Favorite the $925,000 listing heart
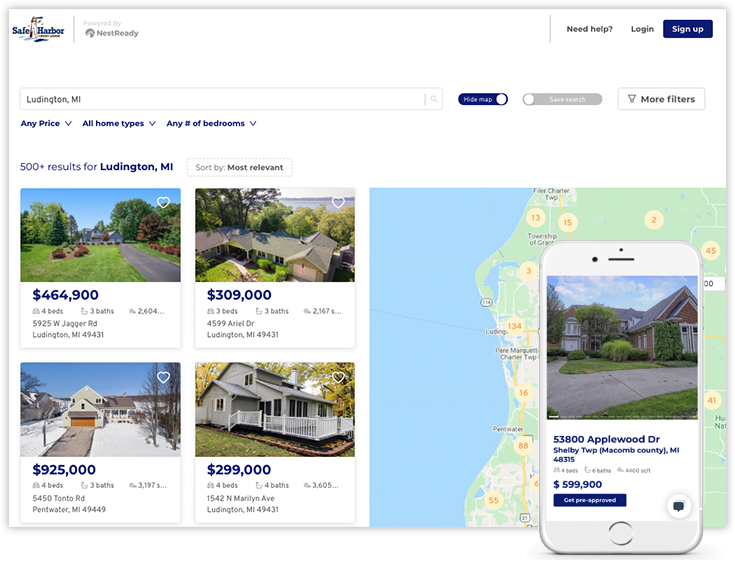735x562 pixels. pyautogui.click(x=163, y=377)
